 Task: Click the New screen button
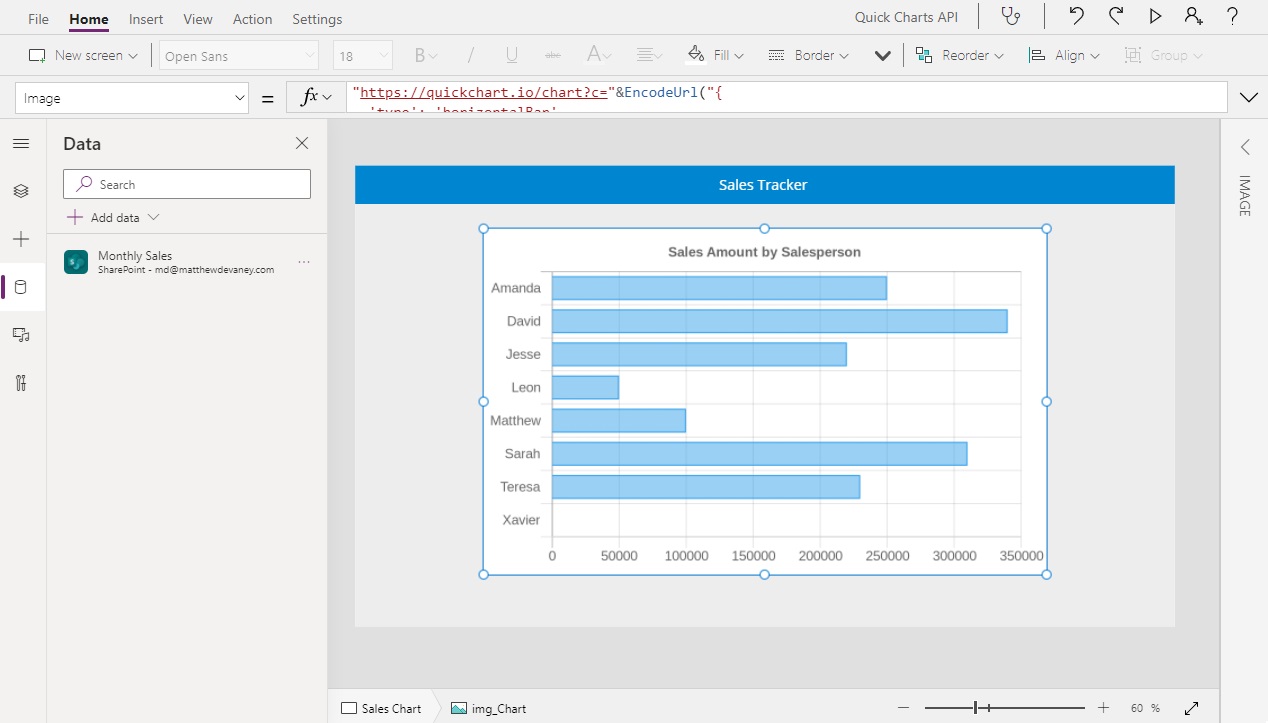click(x=76, y=55)
